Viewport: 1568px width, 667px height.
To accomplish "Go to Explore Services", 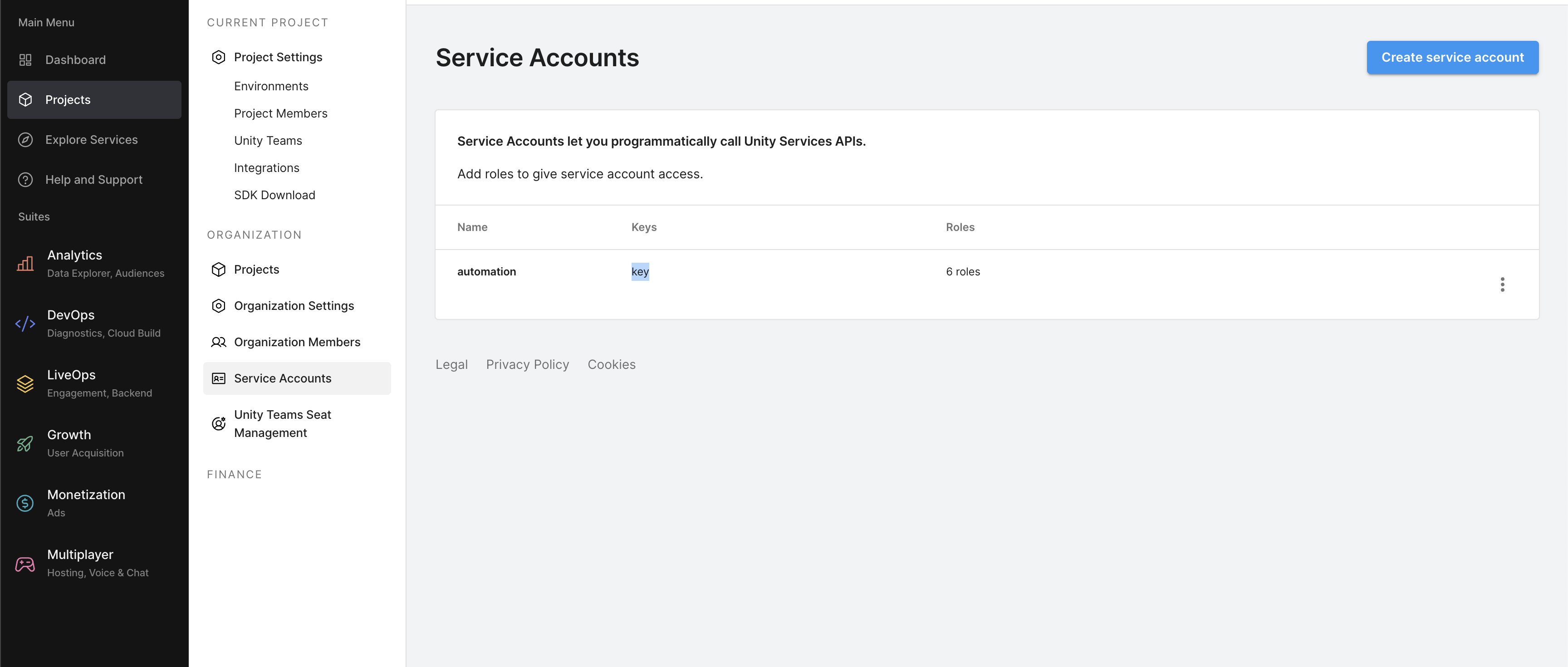I will [x=94, y=140].
